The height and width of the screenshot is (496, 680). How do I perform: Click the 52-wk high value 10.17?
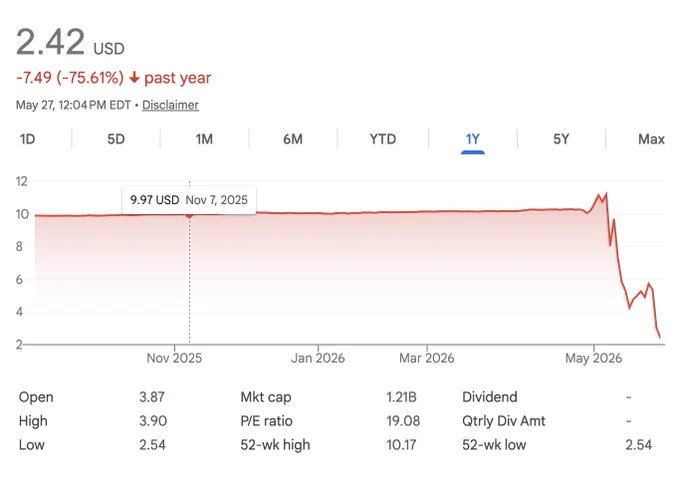[x=401, y=445]
